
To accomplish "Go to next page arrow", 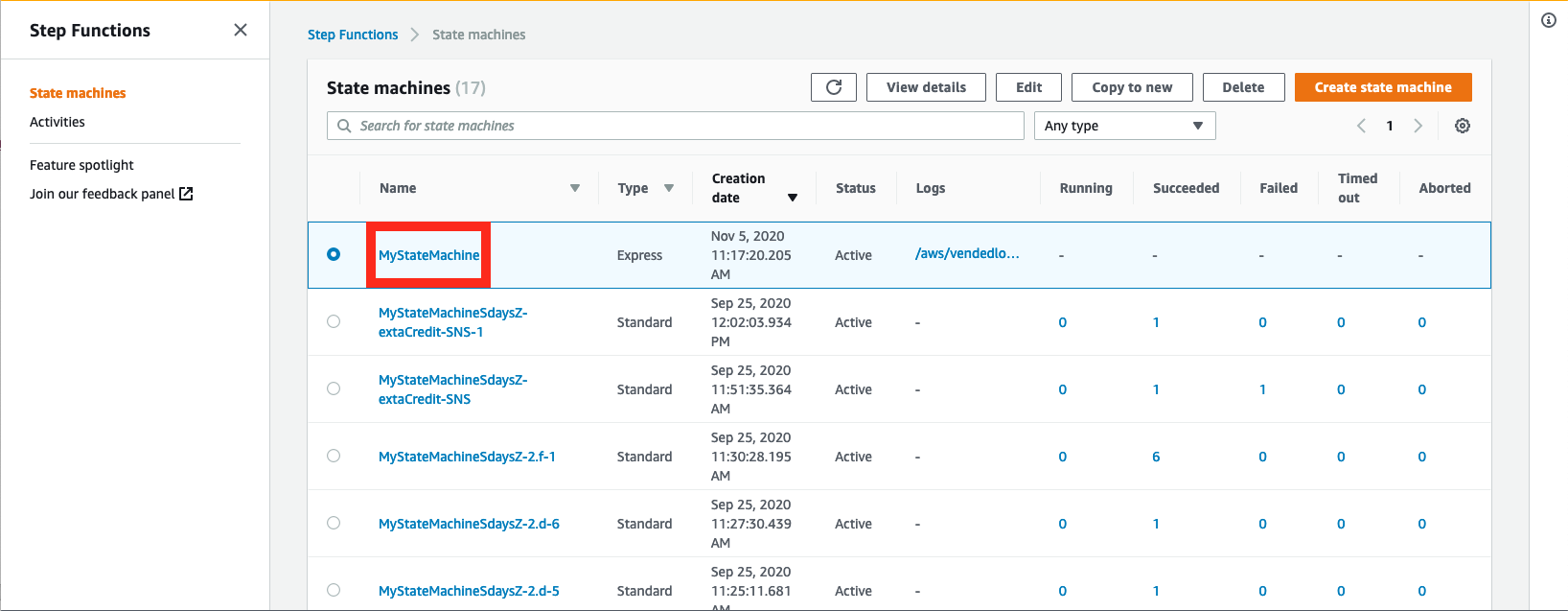I will pyautogui.click(x=1418, y=126).
